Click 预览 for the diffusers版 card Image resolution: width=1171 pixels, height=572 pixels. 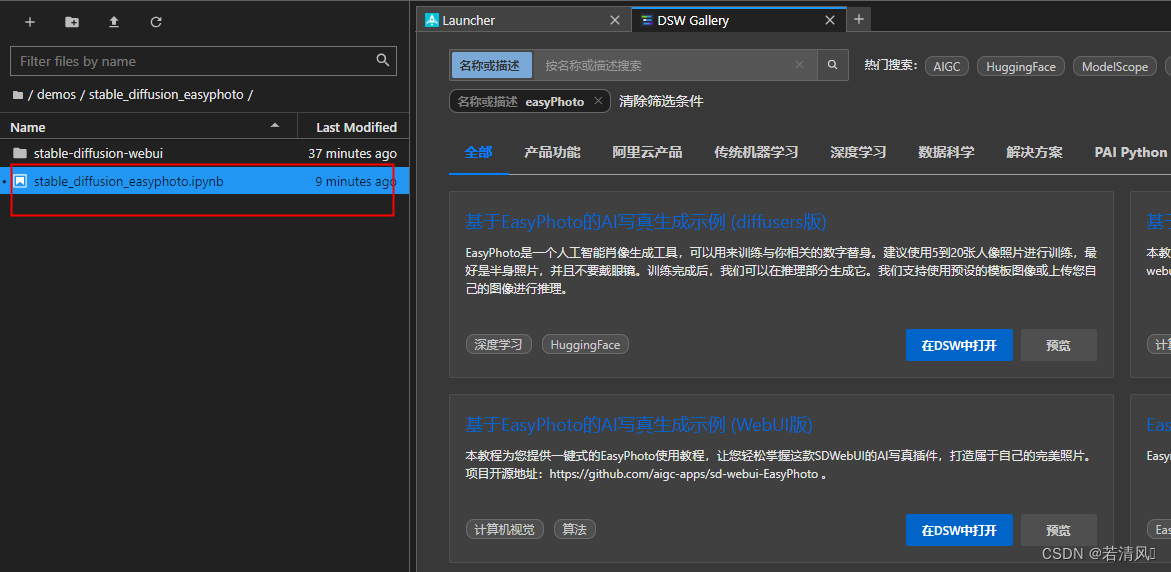[x=1059, y=345]
